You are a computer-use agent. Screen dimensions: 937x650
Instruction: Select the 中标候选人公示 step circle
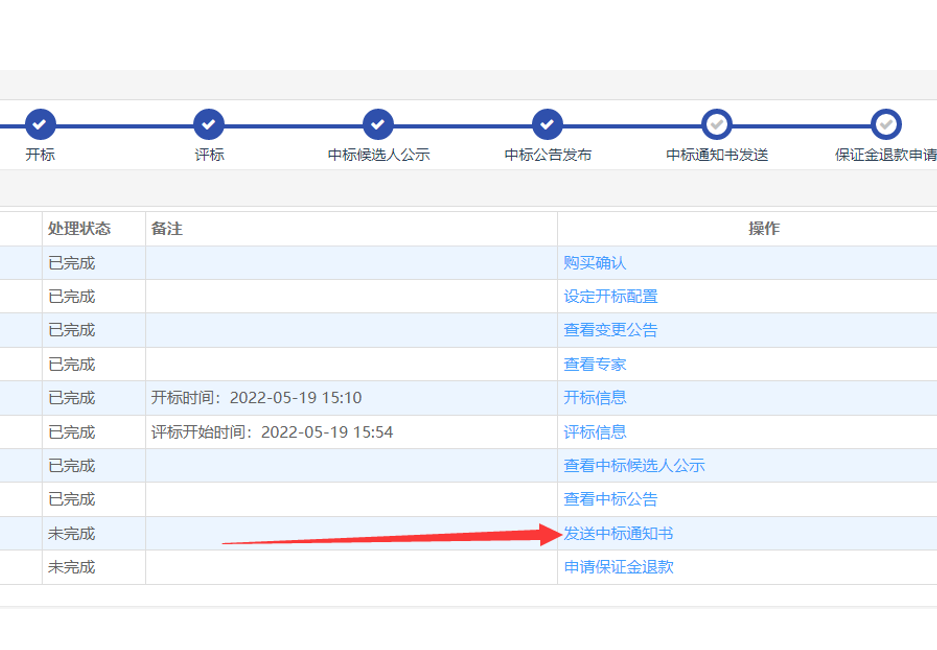(x=378, y=125)
